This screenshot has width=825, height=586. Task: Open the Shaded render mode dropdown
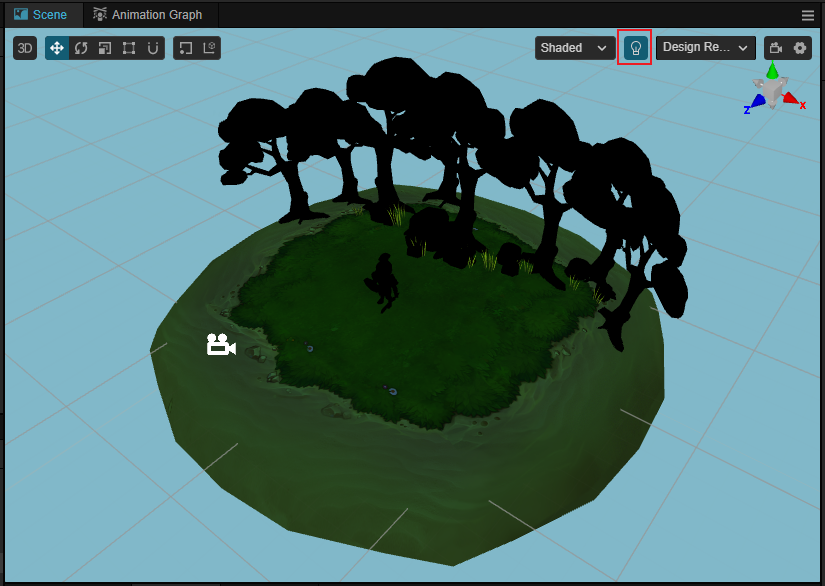(575, 48)
